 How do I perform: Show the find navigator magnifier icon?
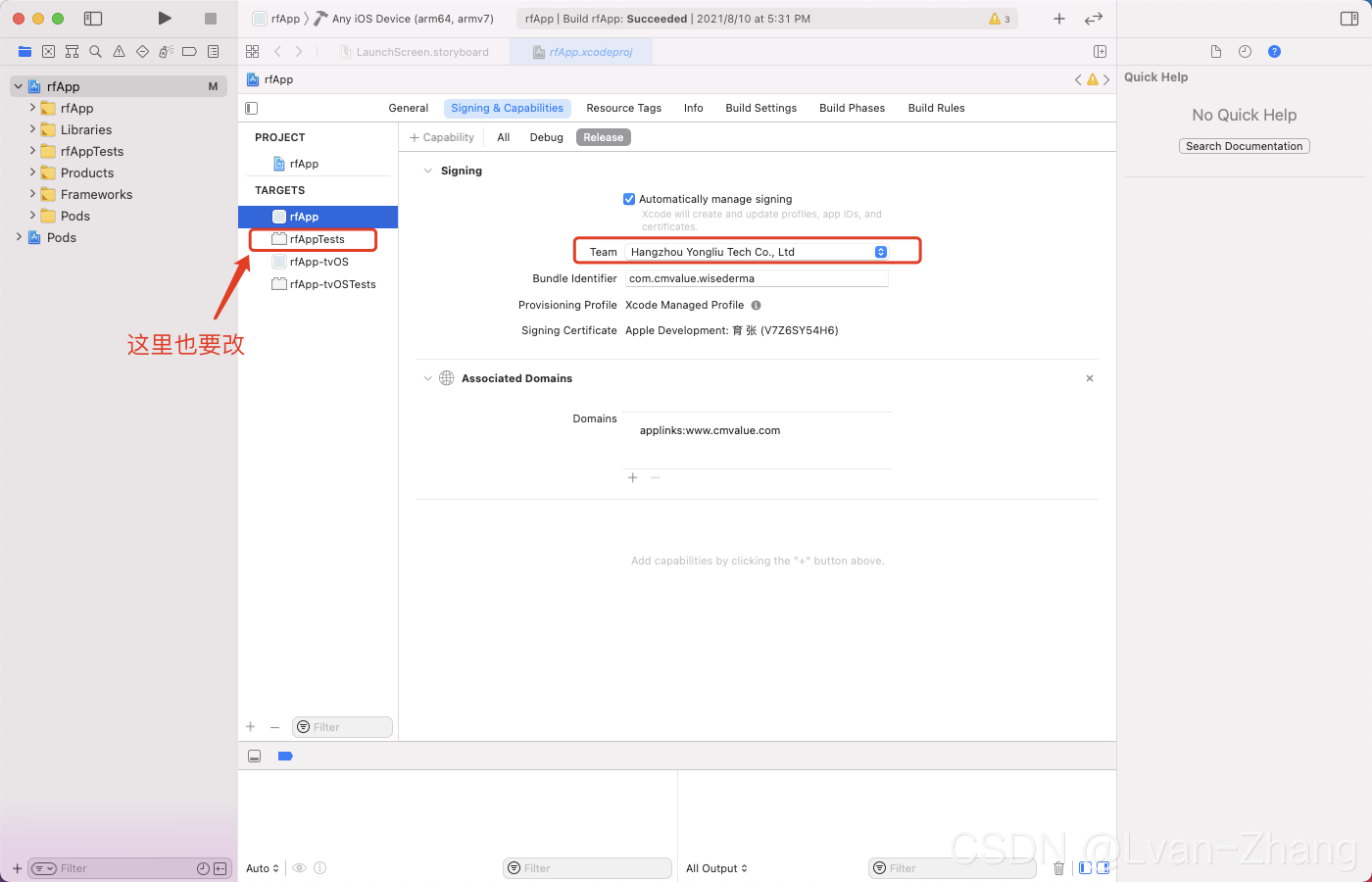[95, 51]
